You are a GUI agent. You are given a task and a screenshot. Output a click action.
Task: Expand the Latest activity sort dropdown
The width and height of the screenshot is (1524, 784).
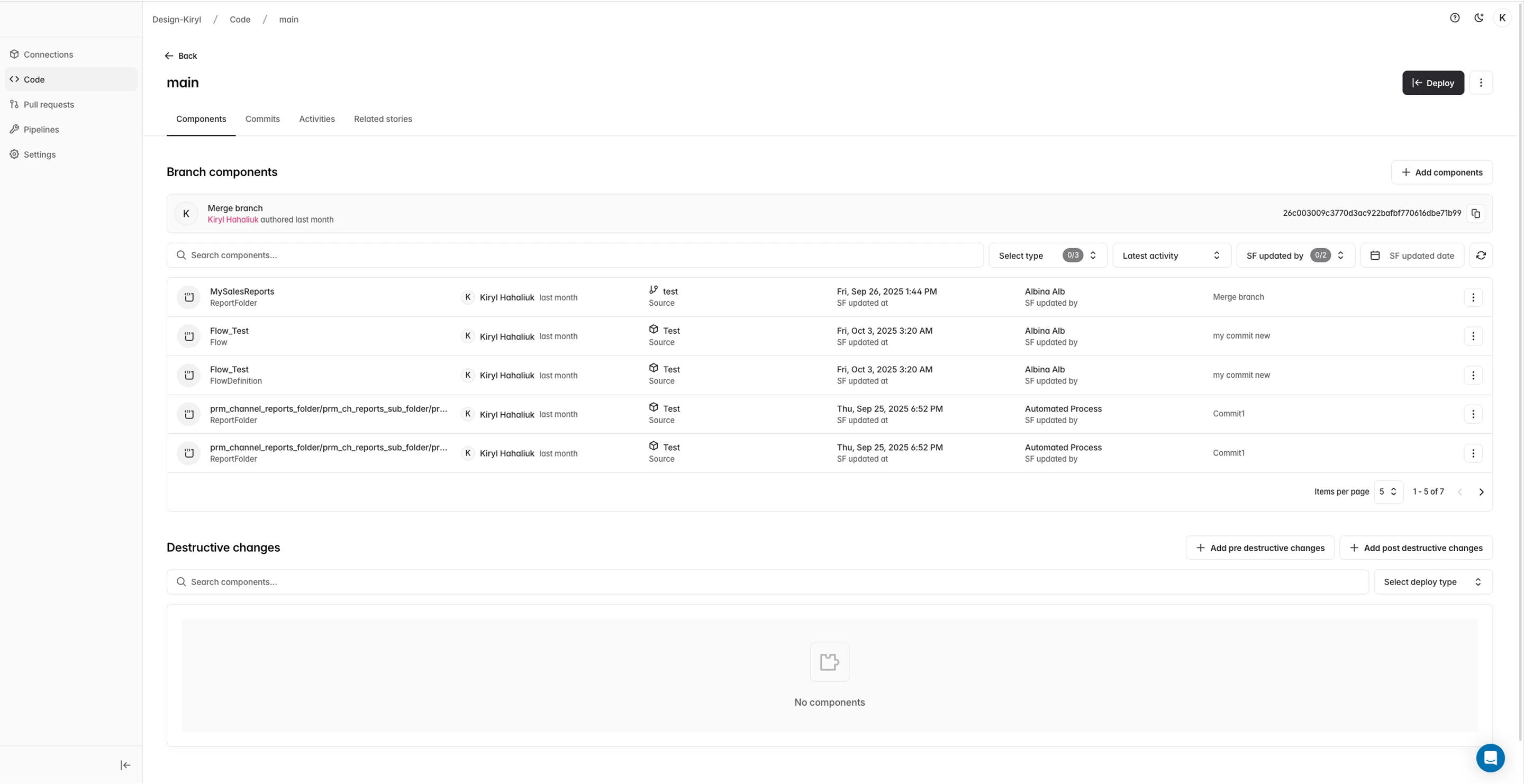(1171, 256)
